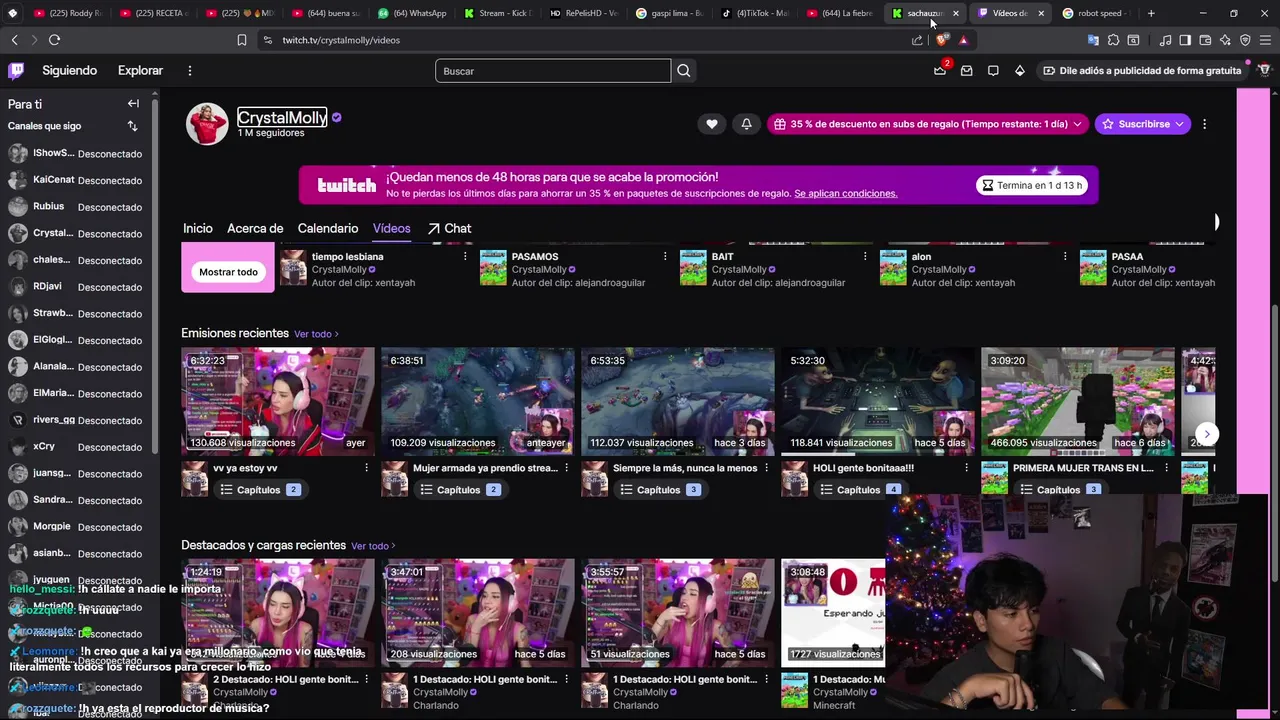Collapse the Para ti sidebar
1280x720 pixels.
(x=133, y=104)
